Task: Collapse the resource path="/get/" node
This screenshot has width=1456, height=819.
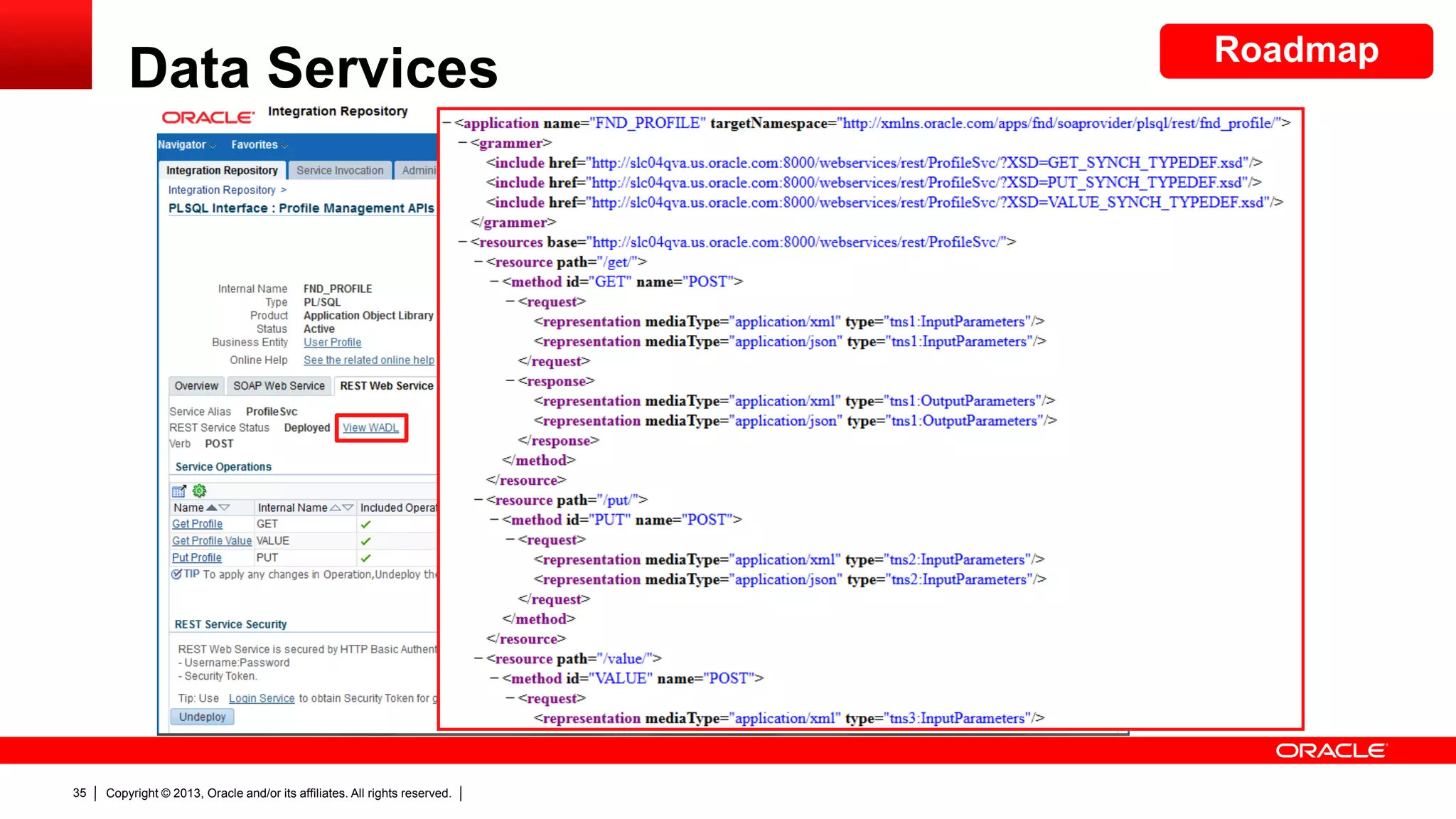Action: [x=478, y=262]
